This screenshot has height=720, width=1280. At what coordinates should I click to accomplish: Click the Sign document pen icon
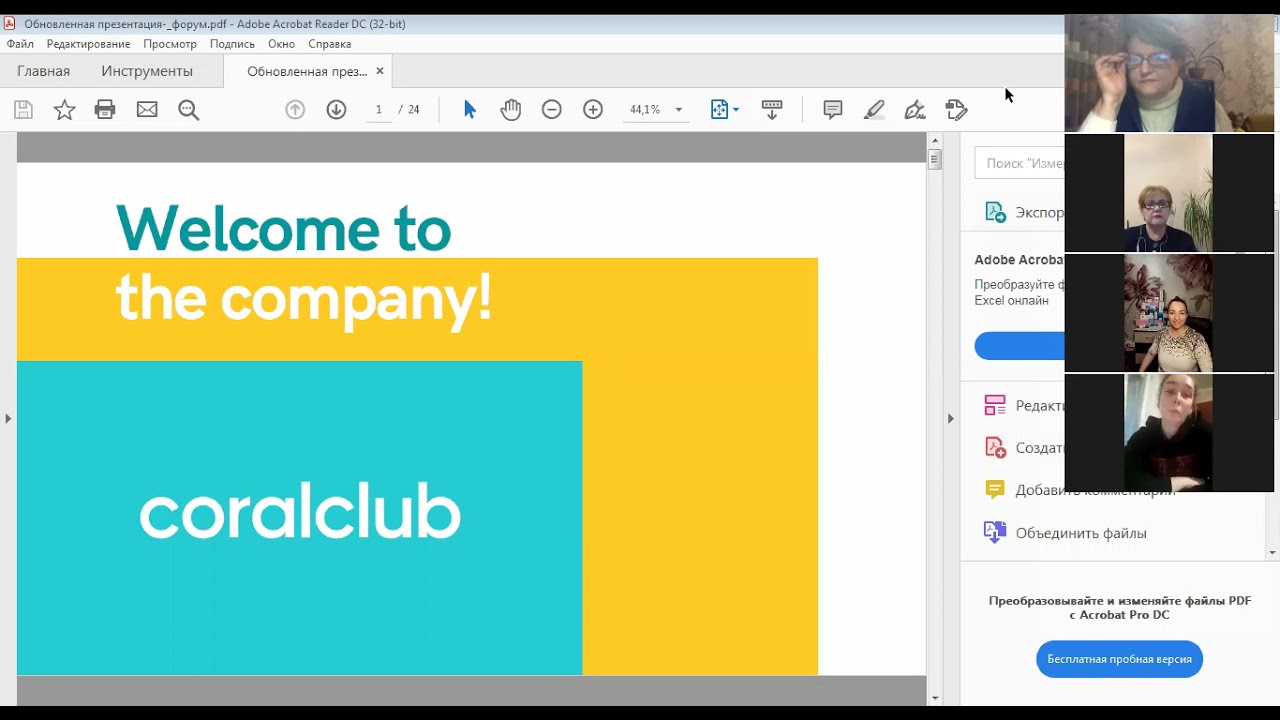click(915, 110)
